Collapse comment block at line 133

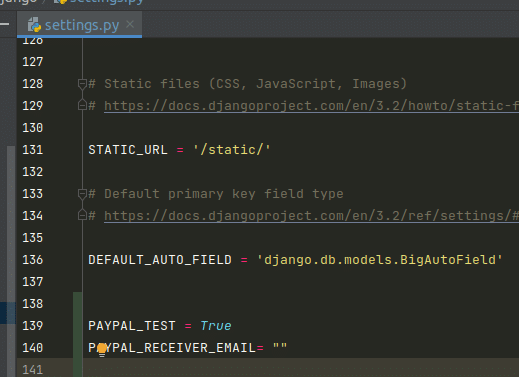[82, 194]
